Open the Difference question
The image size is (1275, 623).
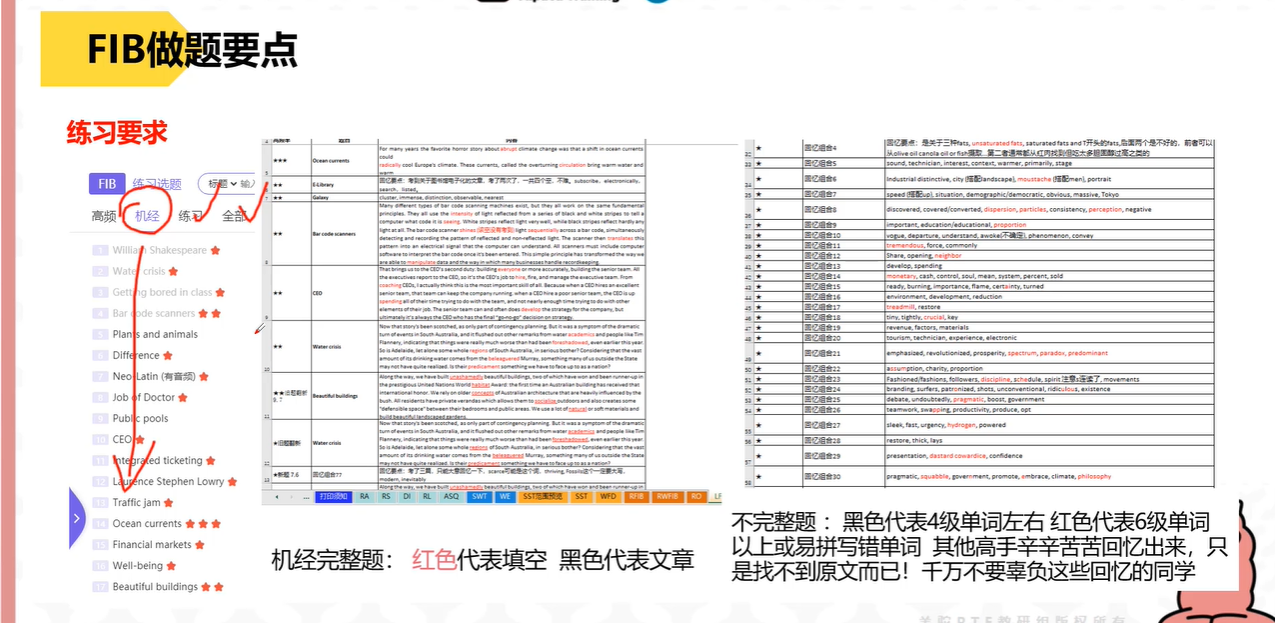[136, 355]
